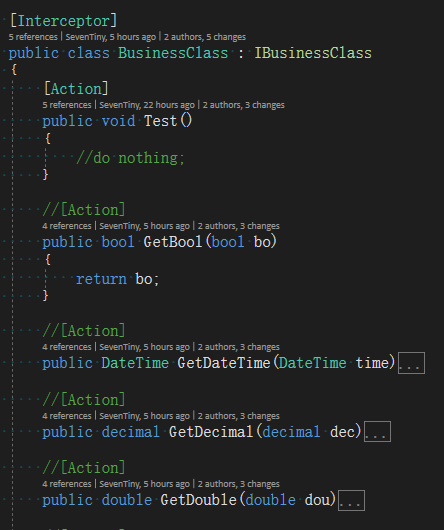
Task: Click the GetBool method name
Action: point(173,242)
